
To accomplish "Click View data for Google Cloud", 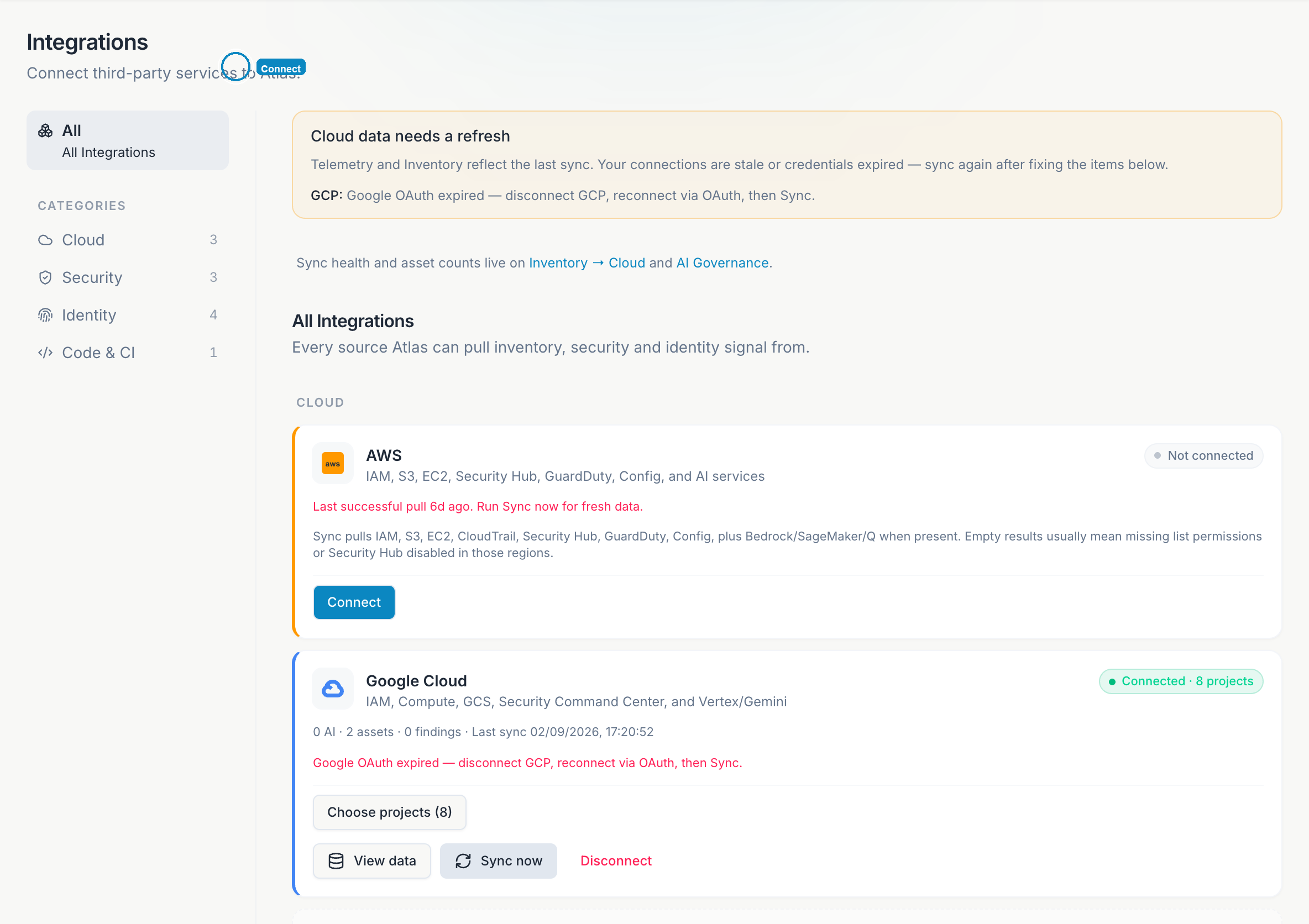I will (x=371, y=862).
